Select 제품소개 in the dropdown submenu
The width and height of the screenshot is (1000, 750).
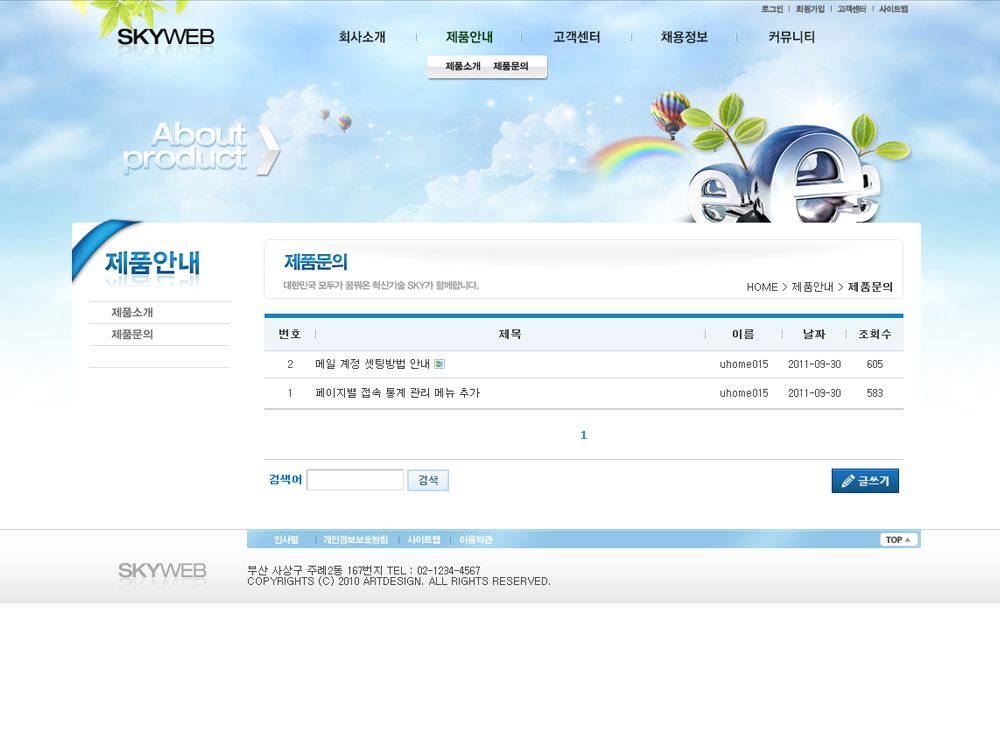pos(463,66)
